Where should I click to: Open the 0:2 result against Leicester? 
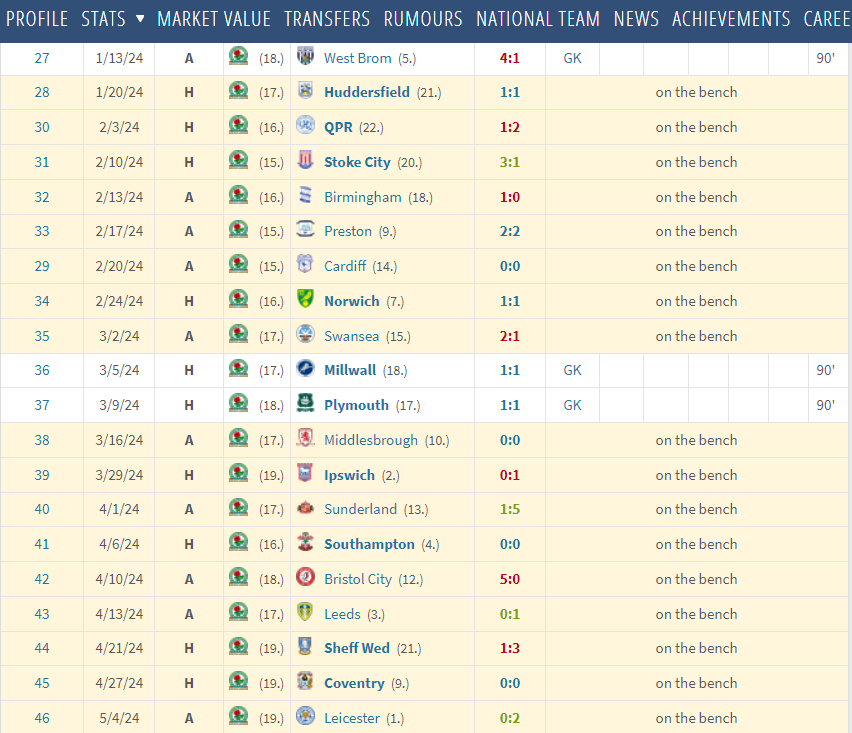point(510,718)
